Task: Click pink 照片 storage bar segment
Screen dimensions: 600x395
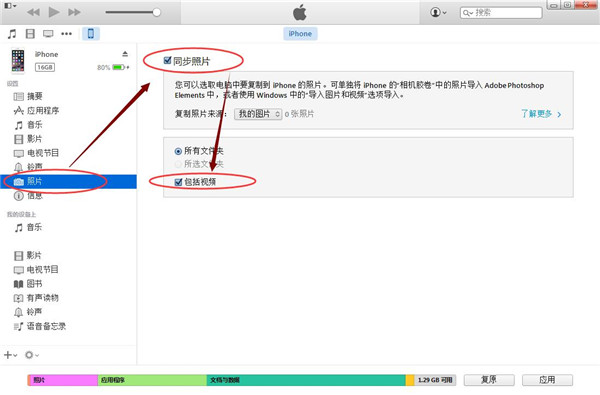Action: coord(64,380)
